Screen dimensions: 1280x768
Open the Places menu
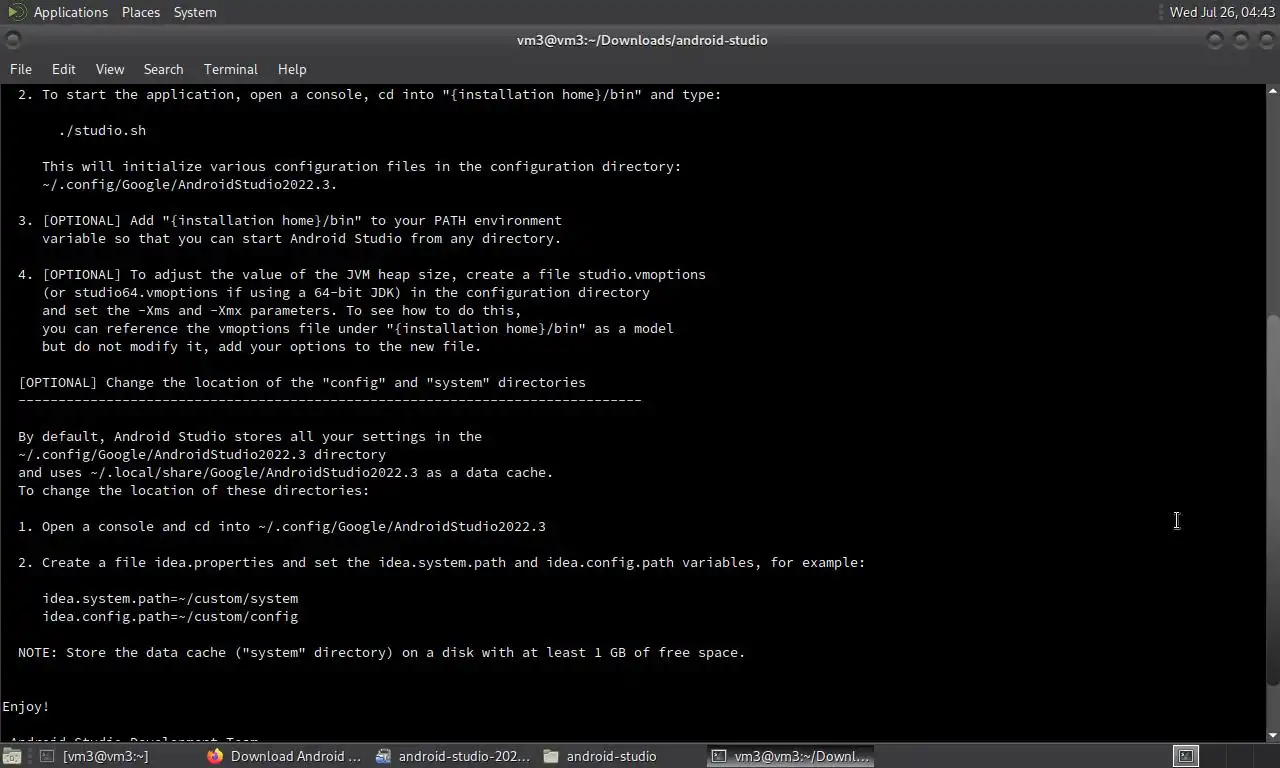point(141,12)
